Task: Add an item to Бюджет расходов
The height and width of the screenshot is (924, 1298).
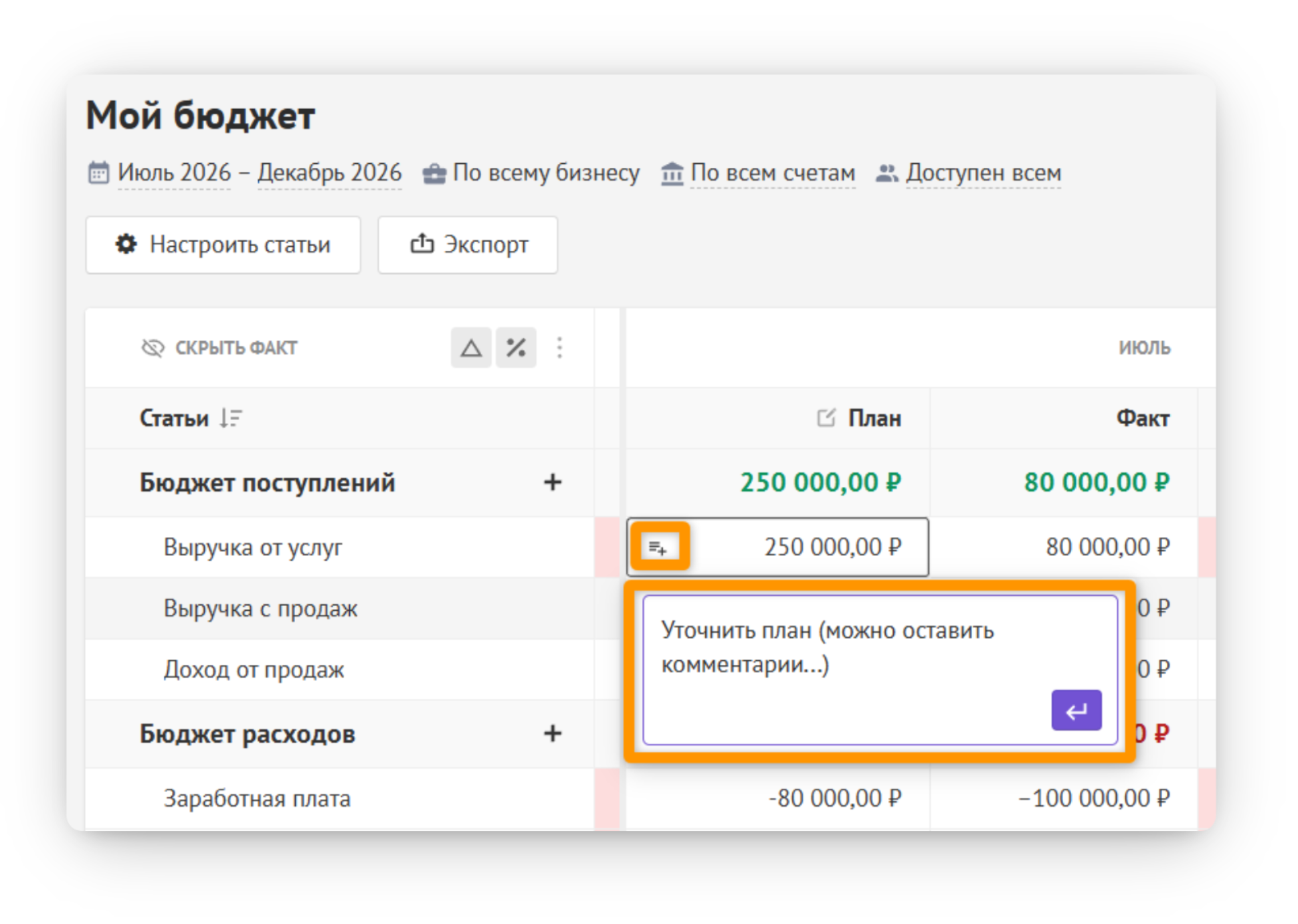Action: tap(553, 733)
